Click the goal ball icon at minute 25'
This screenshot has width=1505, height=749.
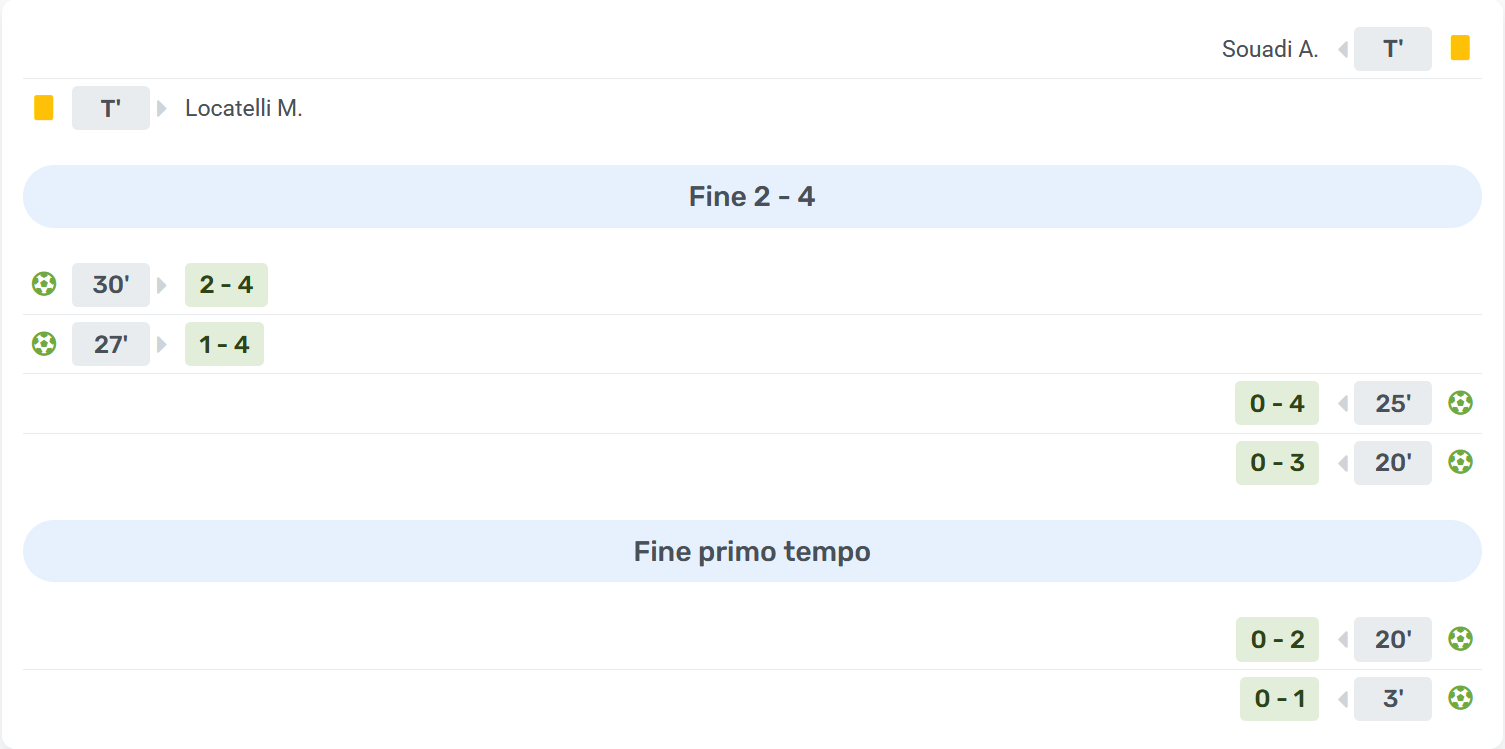pyautogui.click(x=1460, y=403)
